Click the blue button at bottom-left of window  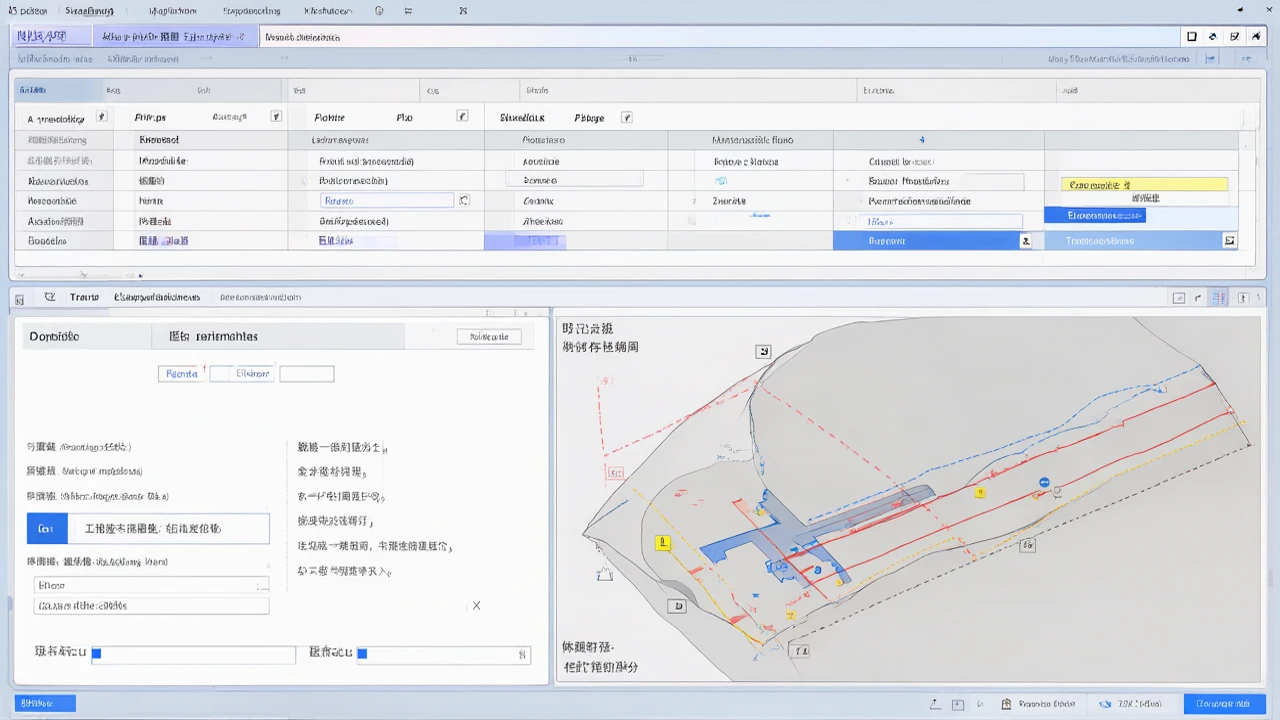click(45, 704)
